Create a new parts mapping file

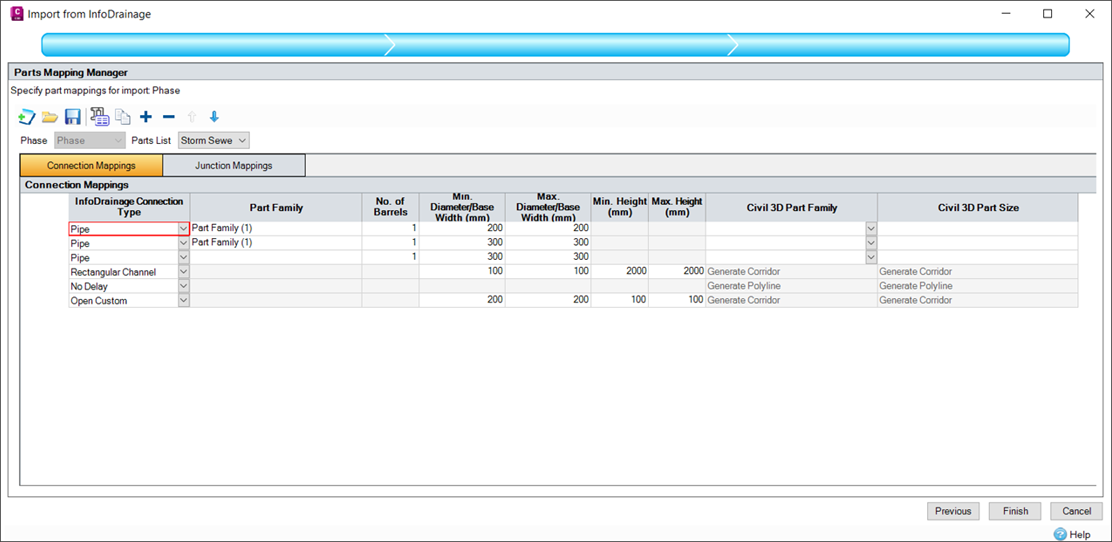(26, 117)
